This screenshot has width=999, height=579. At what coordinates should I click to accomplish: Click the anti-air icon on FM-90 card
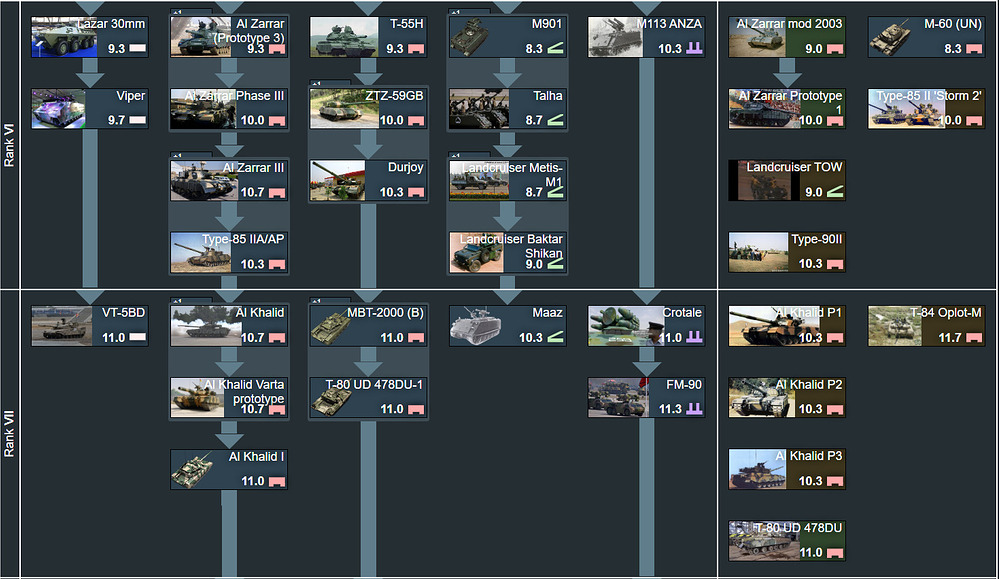694,409
